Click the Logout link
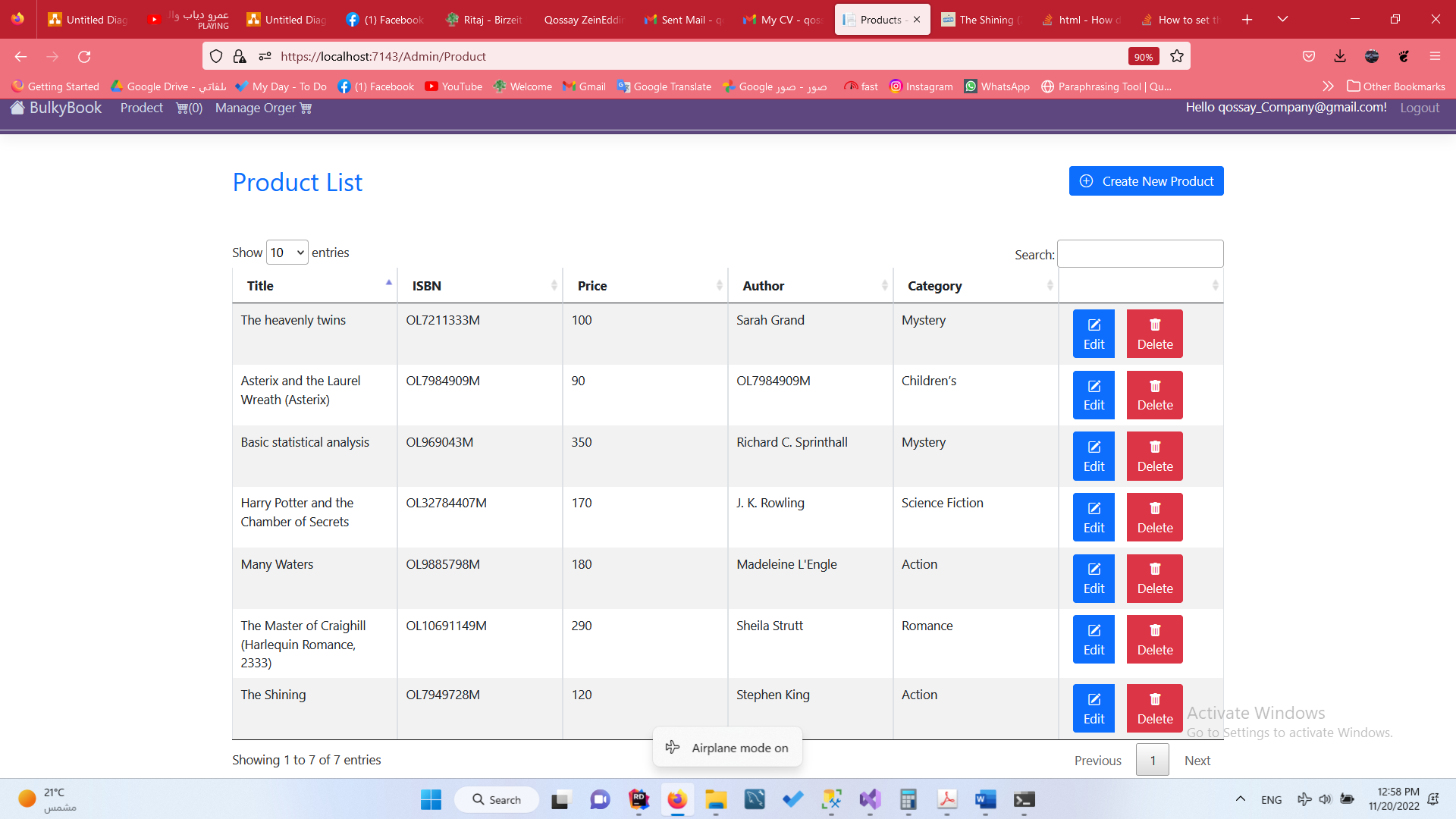The width and height of the screenshot is (1456, 819). coord(1419,108)
